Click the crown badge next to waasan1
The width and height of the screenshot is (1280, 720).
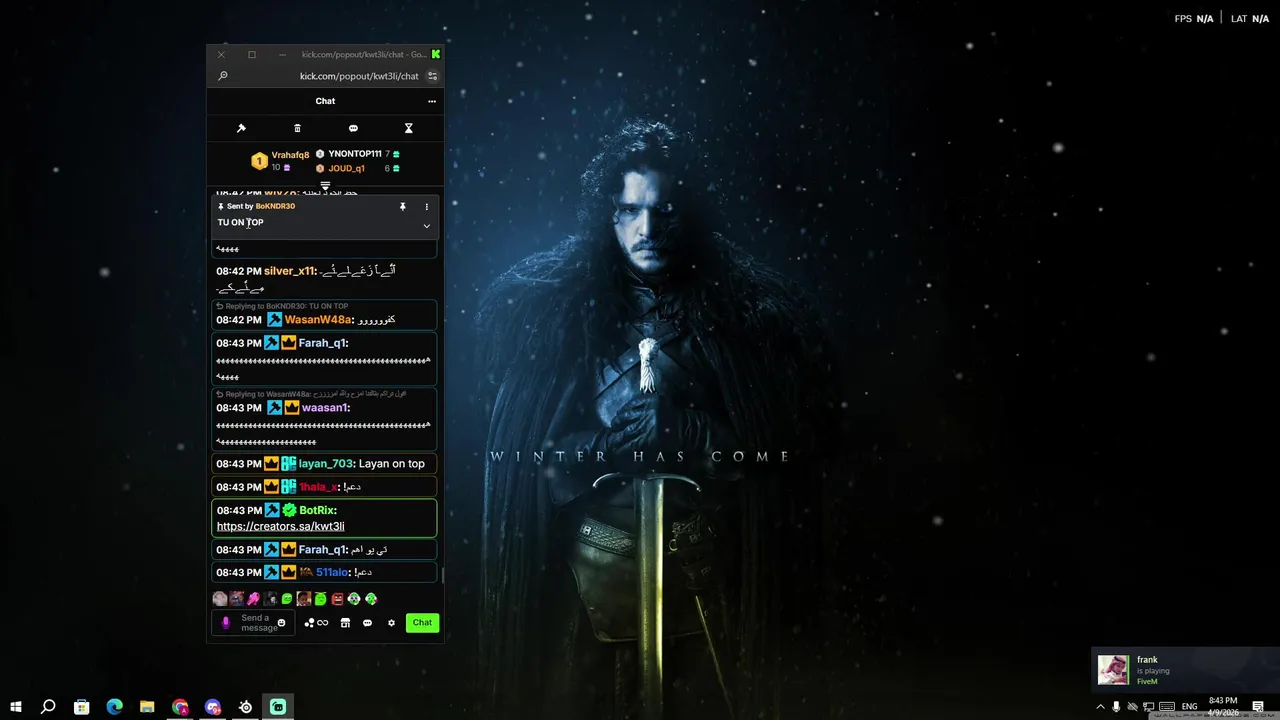[292, 408]
